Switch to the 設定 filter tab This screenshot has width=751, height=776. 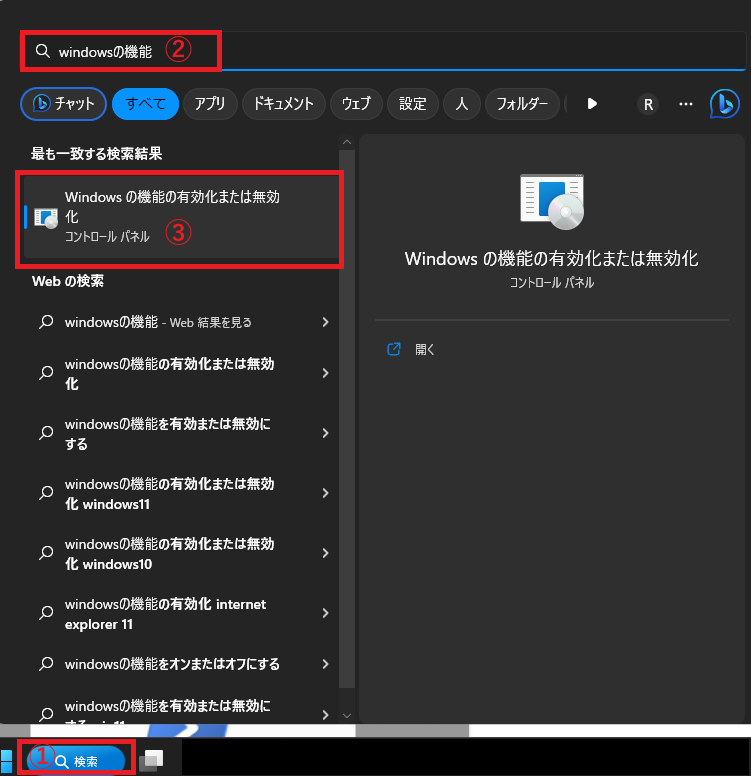point(413,104)
